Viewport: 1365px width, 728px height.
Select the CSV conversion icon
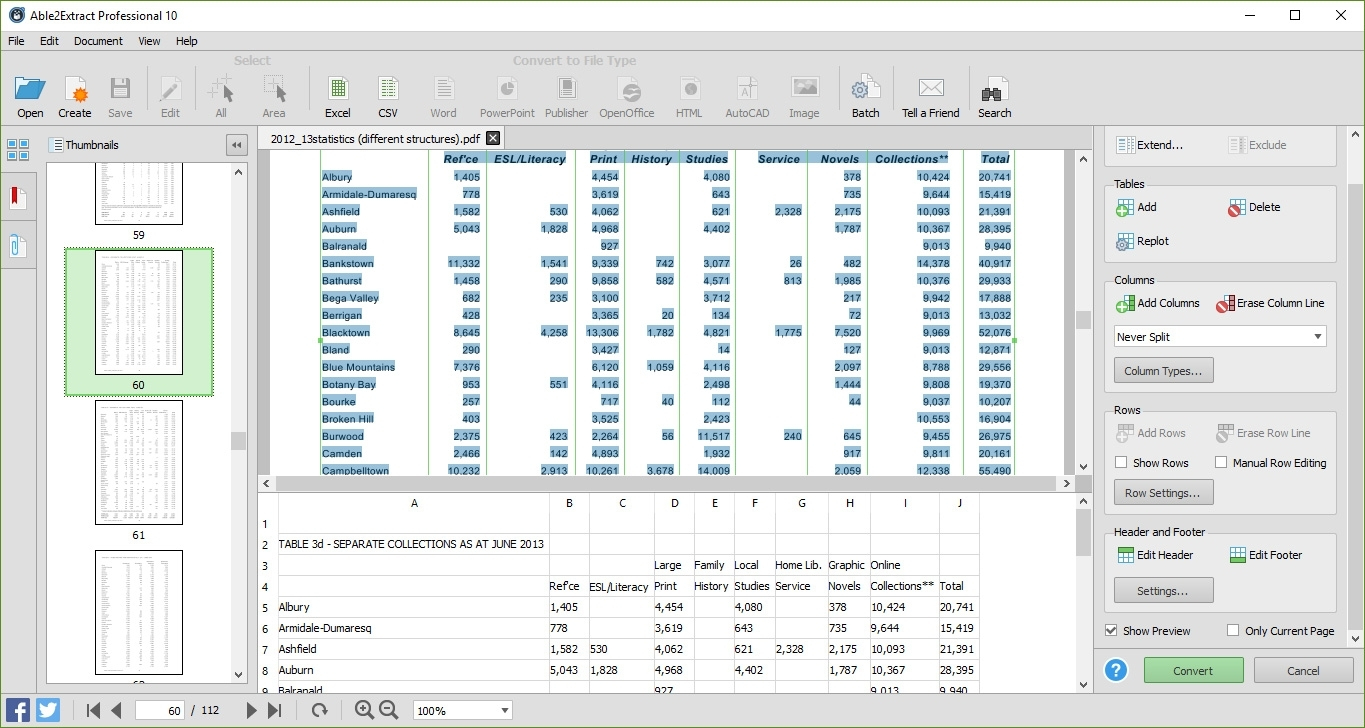(x=388, y=95)
